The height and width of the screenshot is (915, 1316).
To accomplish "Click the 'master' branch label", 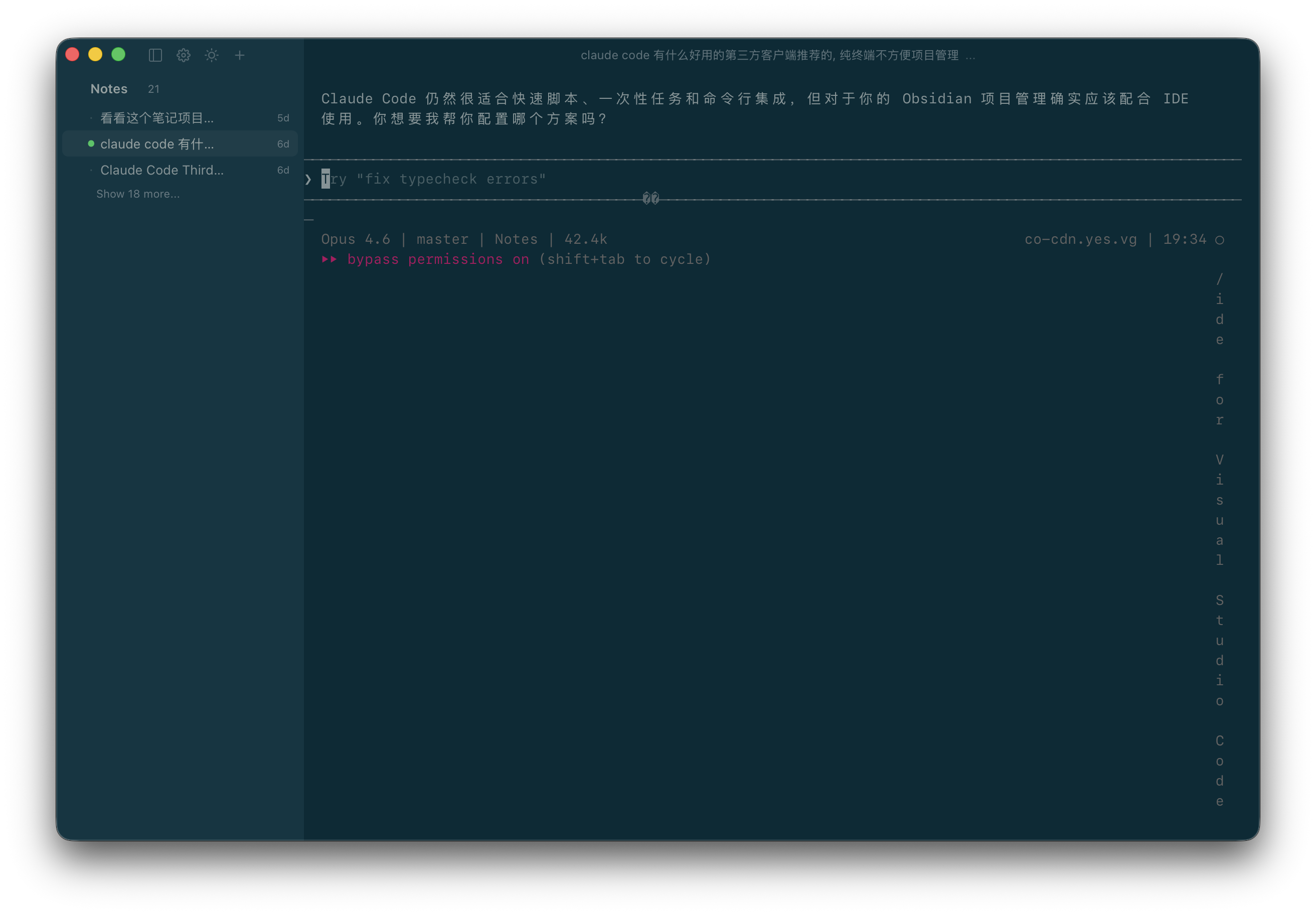I will (442, 239).
